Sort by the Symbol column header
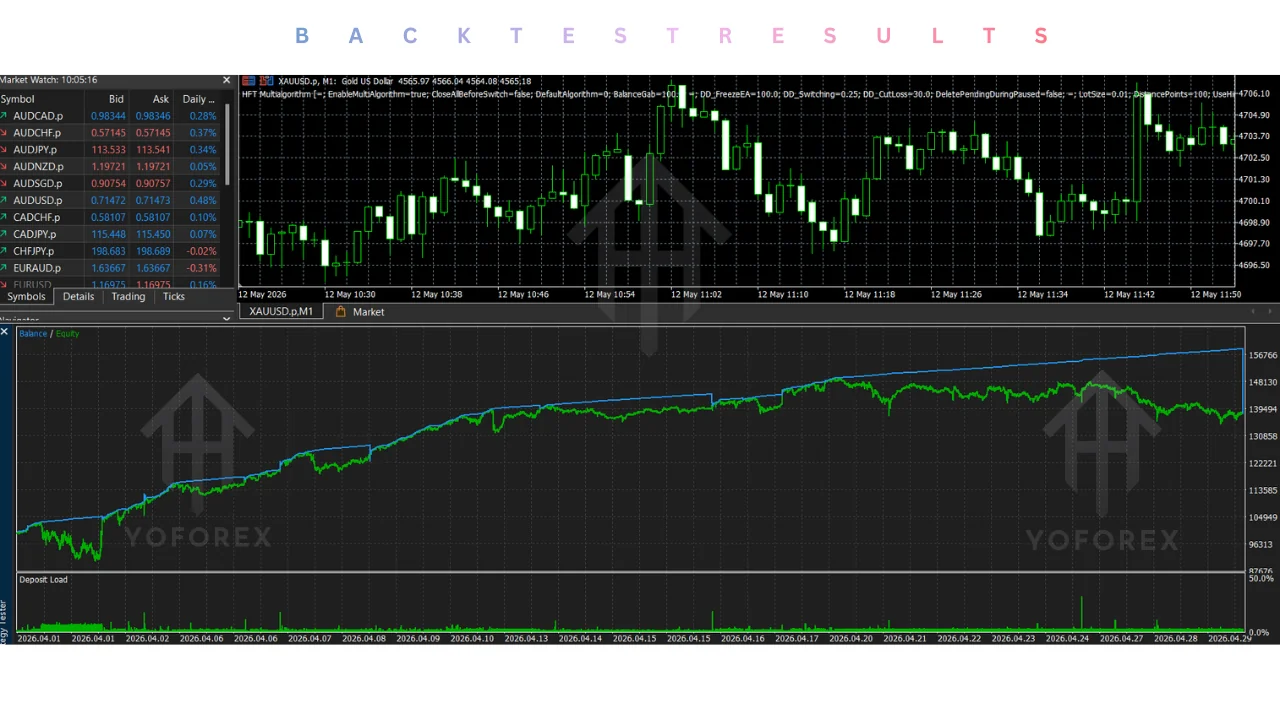 (x=42, y=99)
